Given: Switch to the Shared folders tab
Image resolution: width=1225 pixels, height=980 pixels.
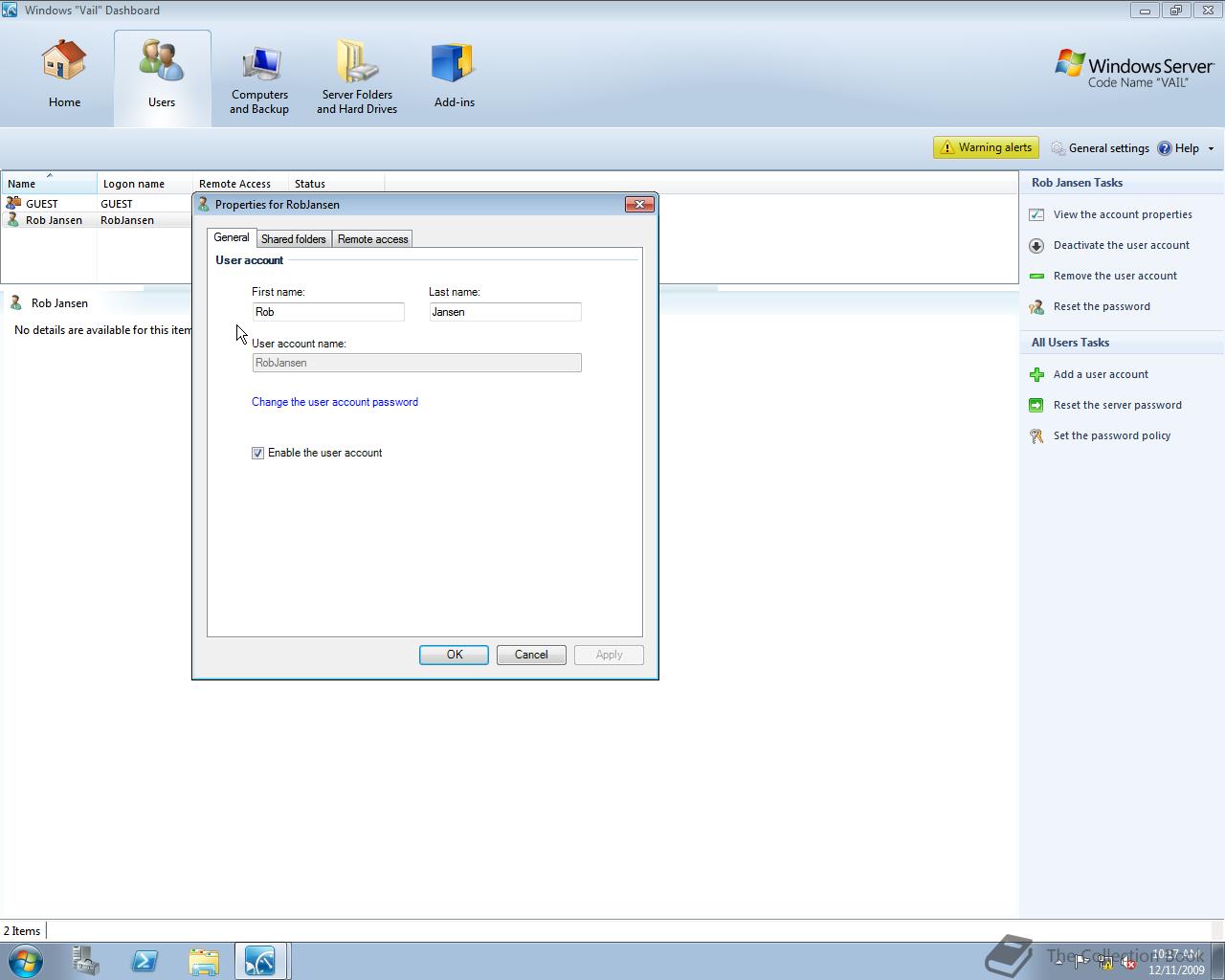Looking at the screenshot, I should click(x=294, y=239).
